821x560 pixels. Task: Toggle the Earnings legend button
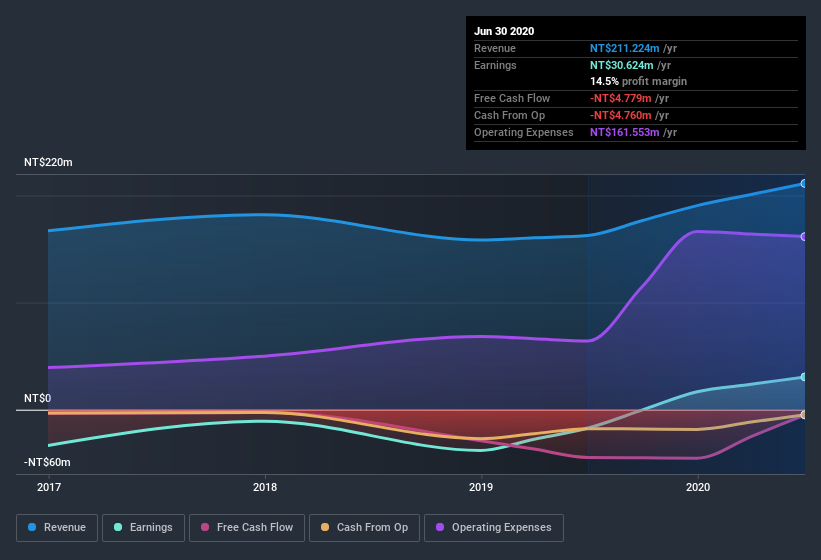click(143, 528)
